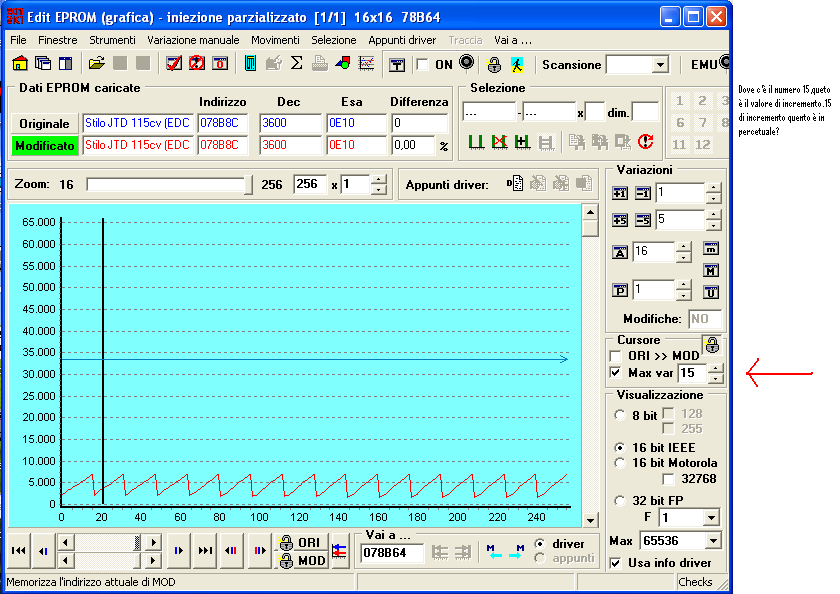Click the -1 variation button
840x594 pixels.
[642, 193]
